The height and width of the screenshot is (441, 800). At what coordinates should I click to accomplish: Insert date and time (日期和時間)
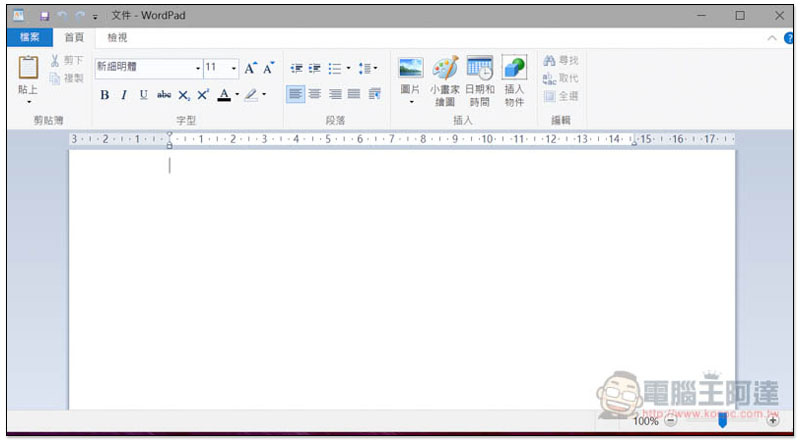pyautogui.click(x=479, y=68)
